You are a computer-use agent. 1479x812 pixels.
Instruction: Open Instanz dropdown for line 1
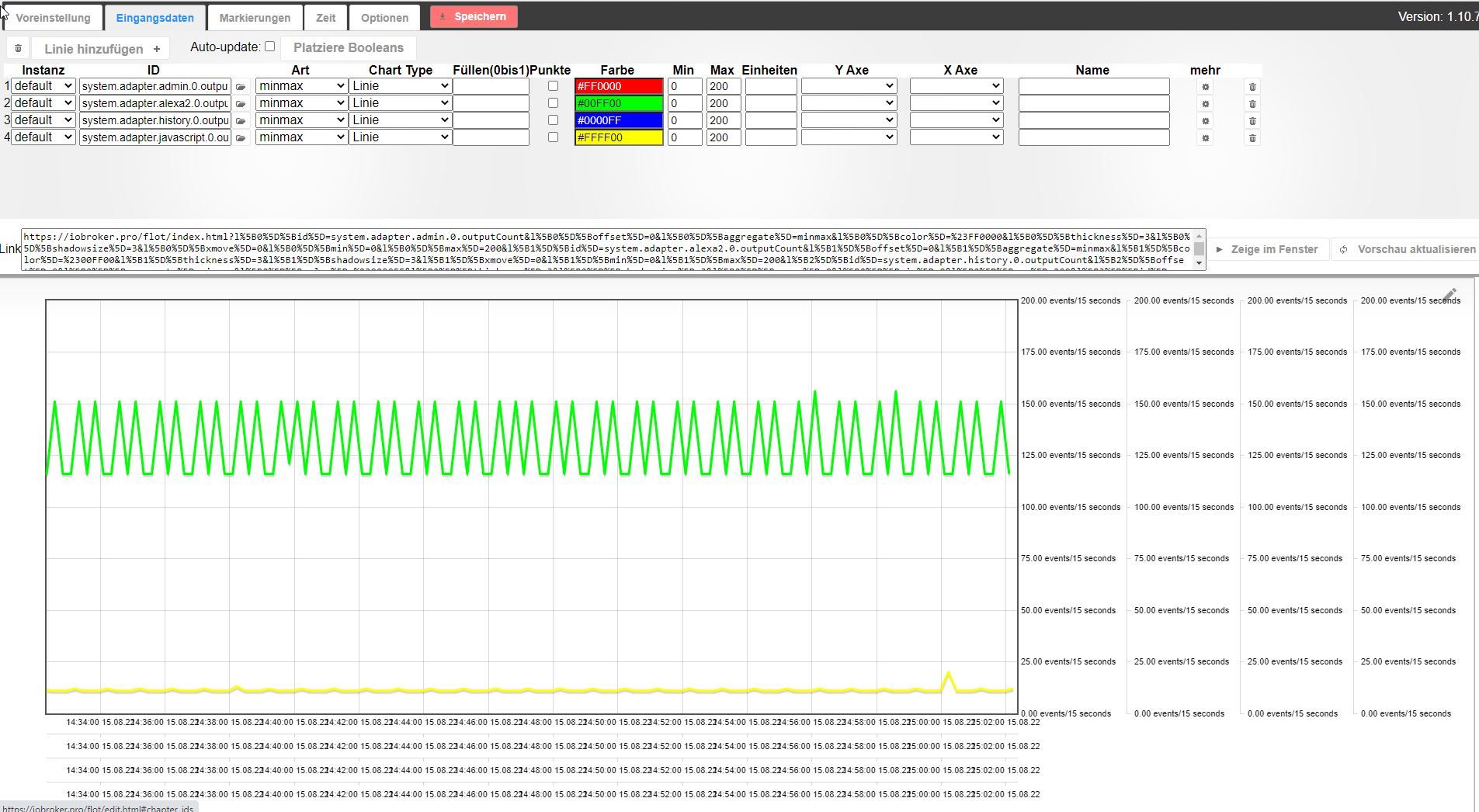point(43,86)
